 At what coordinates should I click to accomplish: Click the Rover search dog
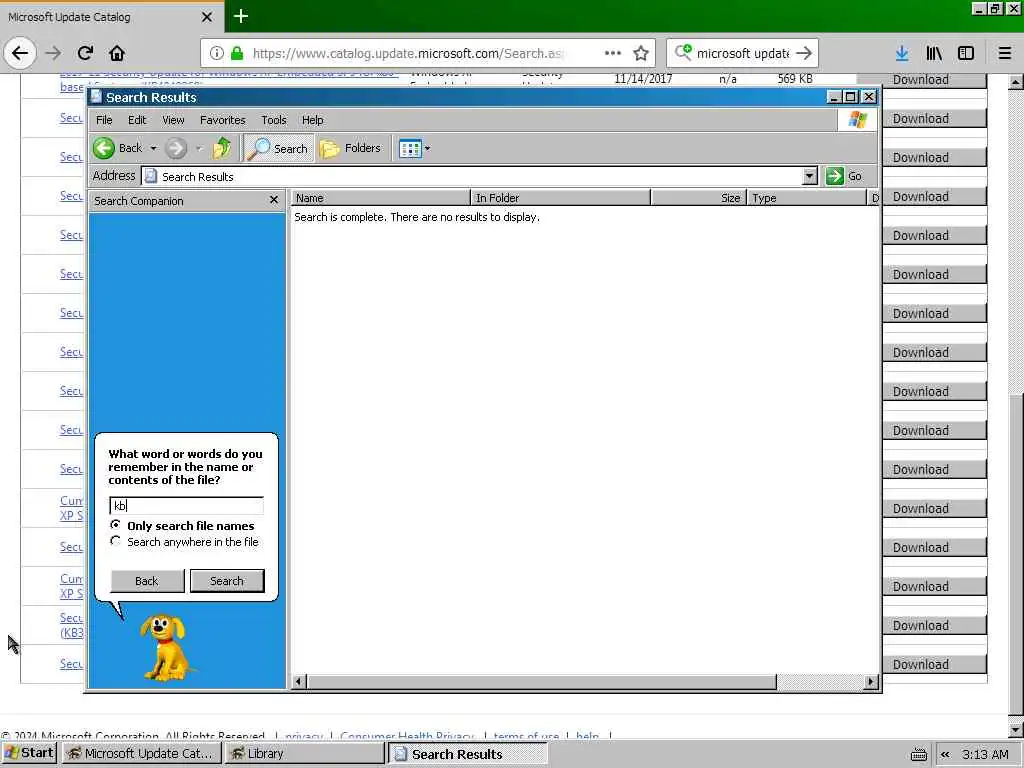coord(166,647)
